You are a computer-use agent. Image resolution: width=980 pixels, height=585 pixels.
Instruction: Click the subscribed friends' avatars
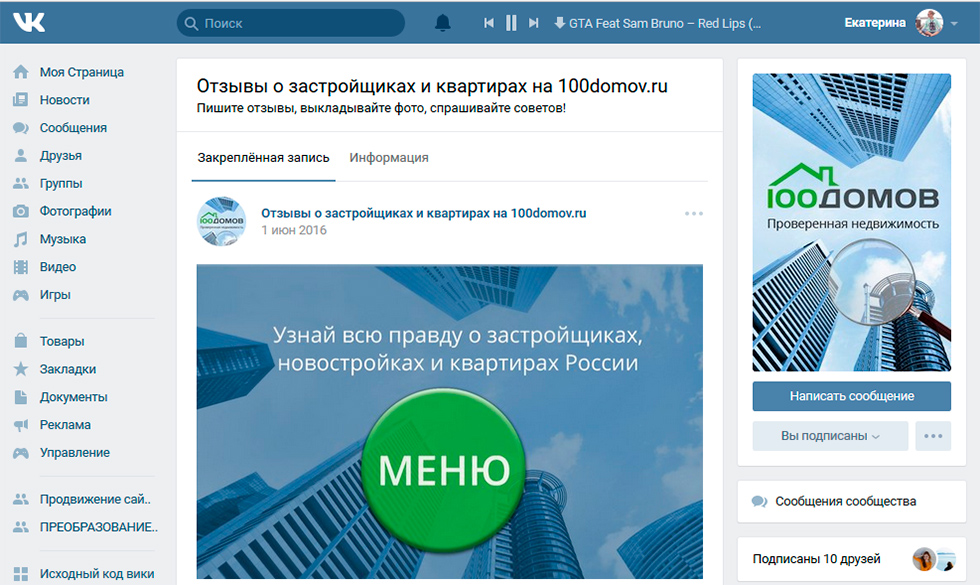click(x=934, y=559)
